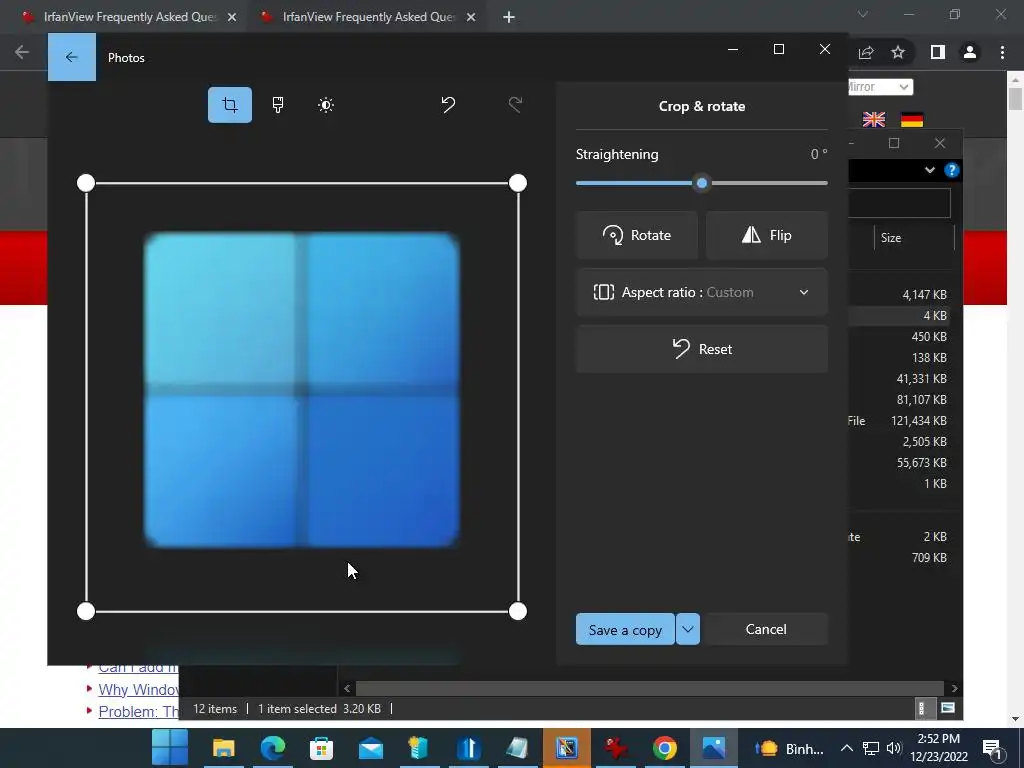Click the Redo arrow in Photos

pyautogui.click(x=515, y=104)
